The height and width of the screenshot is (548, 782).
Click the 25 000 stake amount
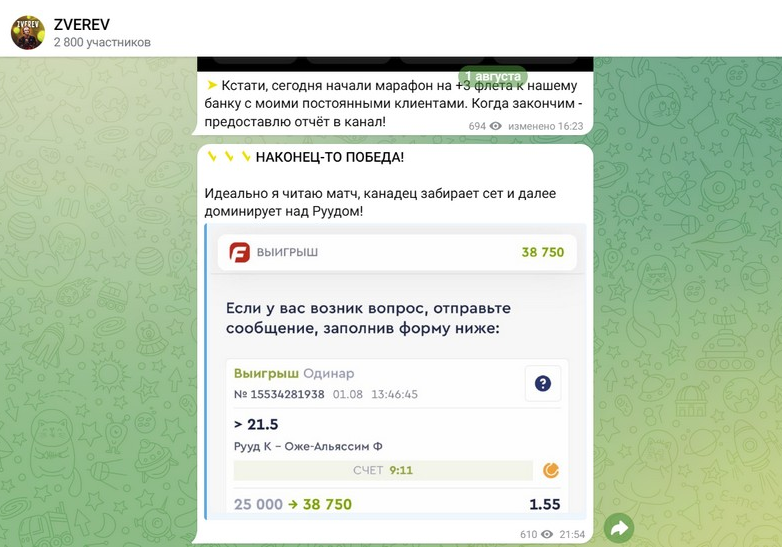tap(258, 504)
